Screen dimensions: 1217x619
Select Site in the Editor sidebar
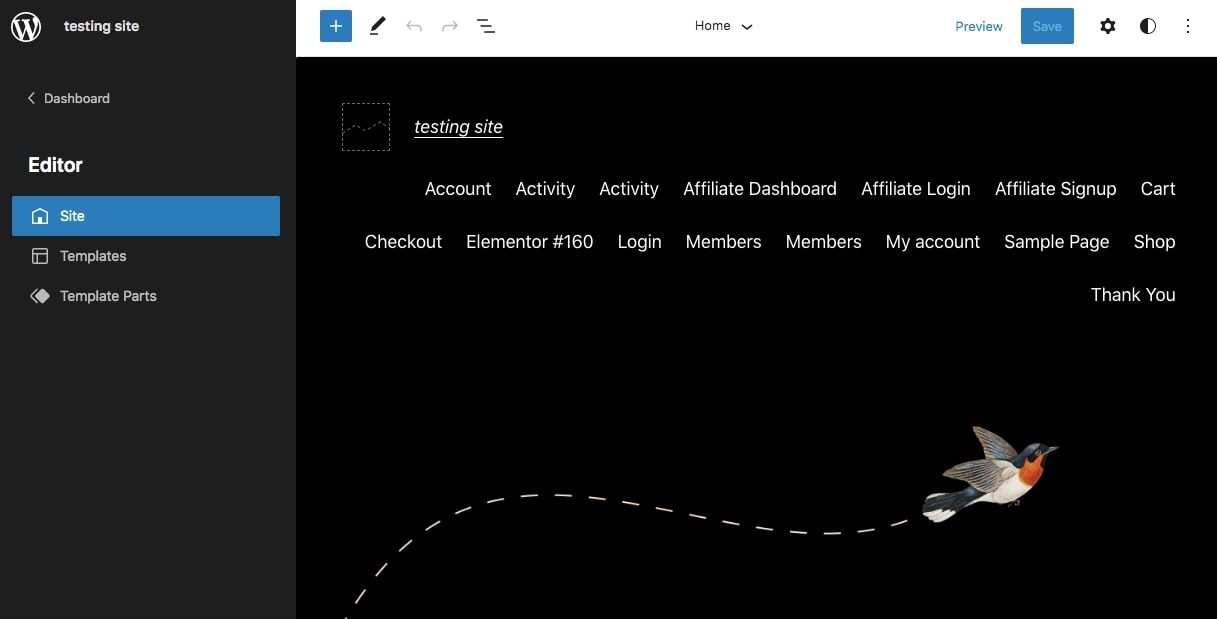[146, 216]
